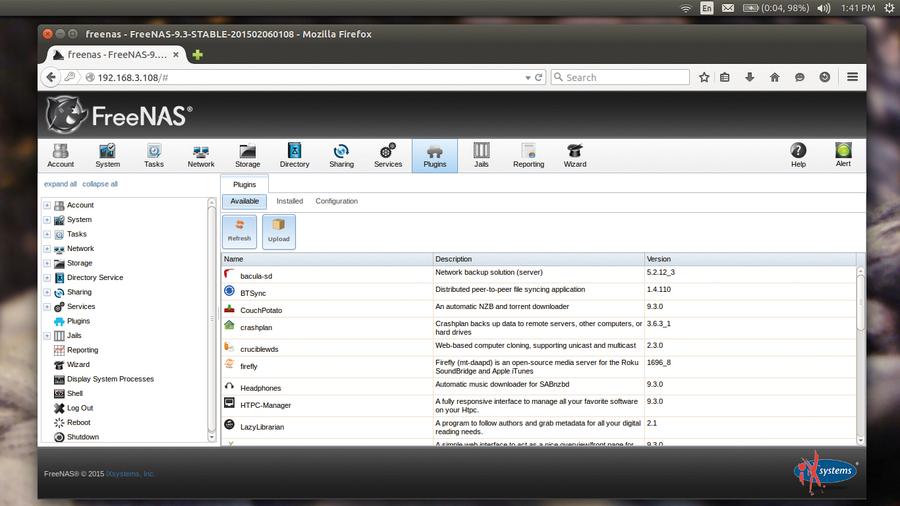The image size is (900, 506).
Task: Open the Firefox hamburger menu
Action: click(x=852, y=77)
